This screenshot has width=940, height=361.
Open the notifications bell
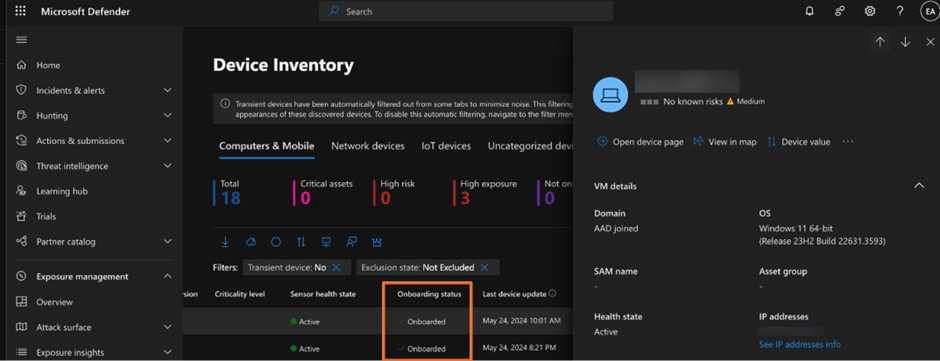pos(810,11)
